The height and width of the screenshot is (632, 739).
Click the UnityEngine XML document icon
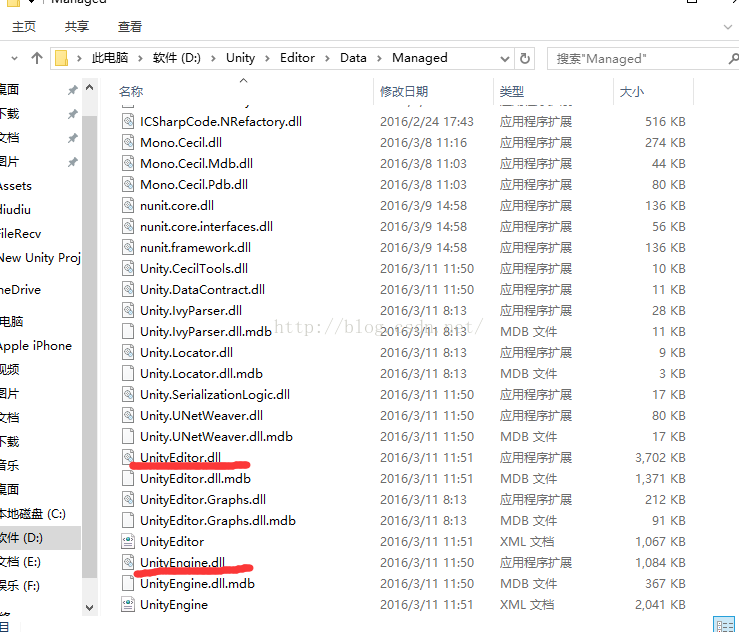[128, 605]
